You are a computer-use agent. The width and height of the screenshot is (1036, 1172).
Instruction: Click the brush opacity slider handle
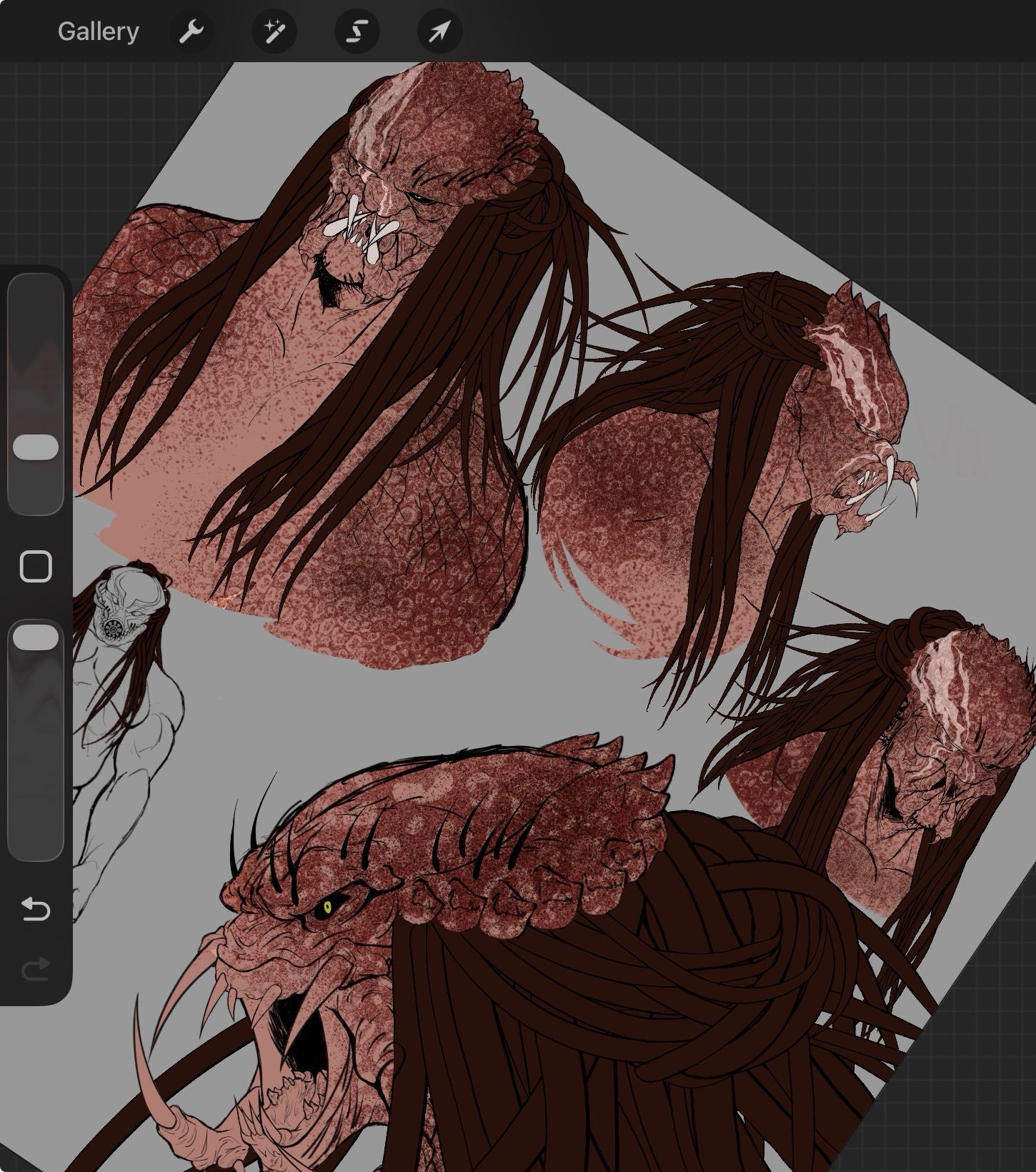coord(36,637)
